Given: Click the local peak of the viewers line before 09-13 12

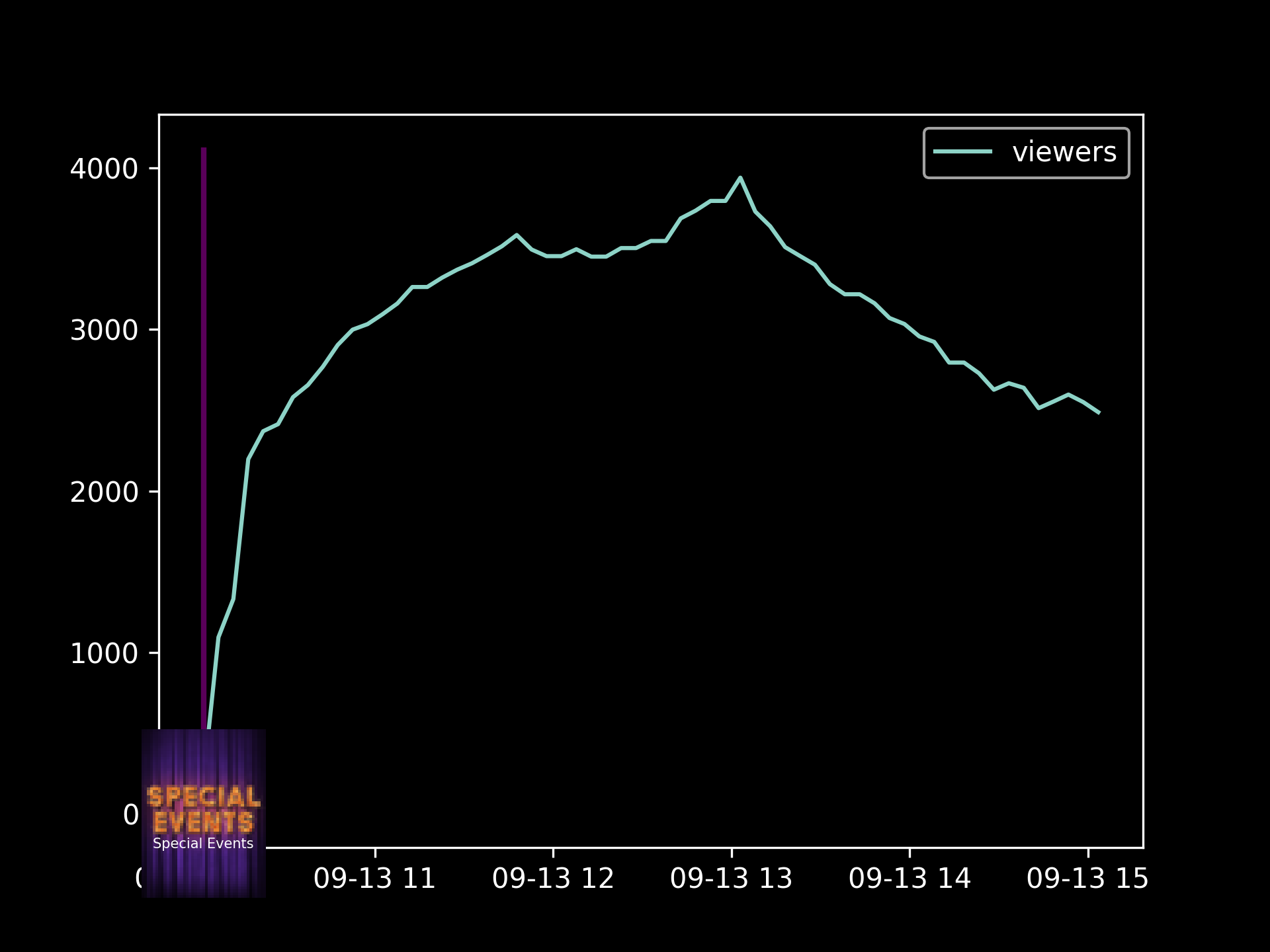Looking at the screenshot, I should 517,235.
